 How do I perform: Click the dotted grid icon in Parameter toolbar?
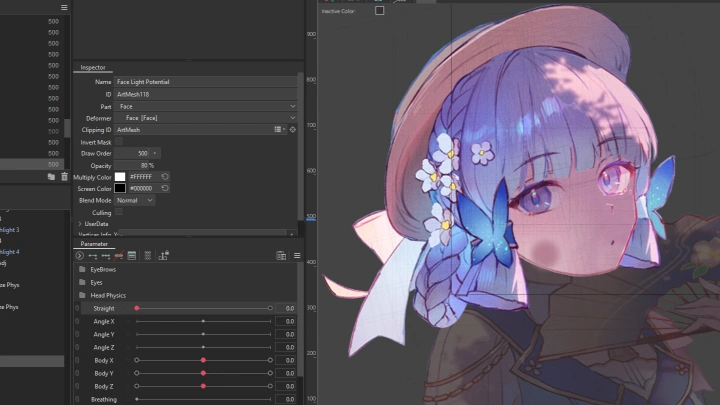pos(148,256)
